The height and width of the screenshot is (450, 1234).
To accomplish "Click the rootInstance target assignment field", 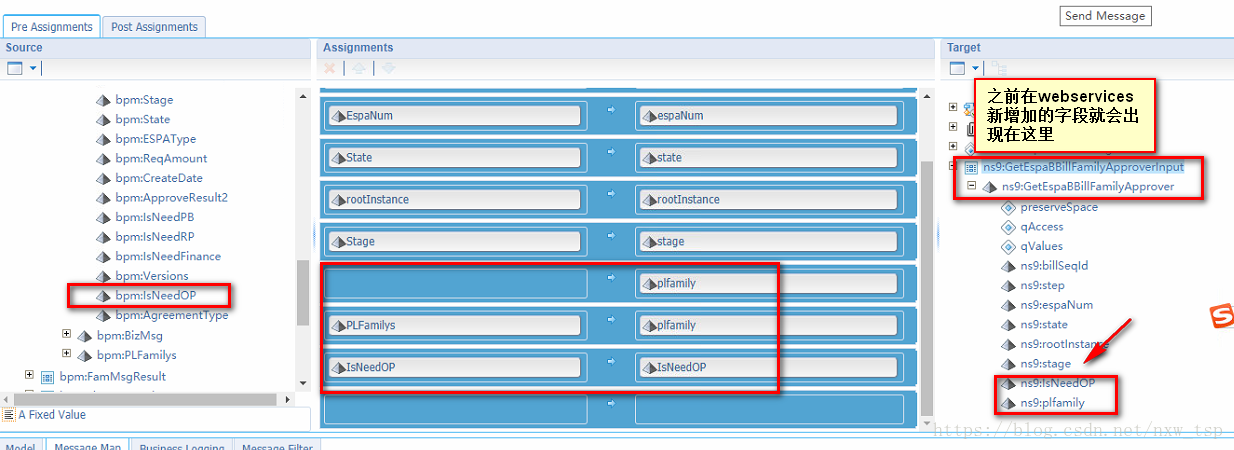I will pyautogui.click(x=770, y=200).
